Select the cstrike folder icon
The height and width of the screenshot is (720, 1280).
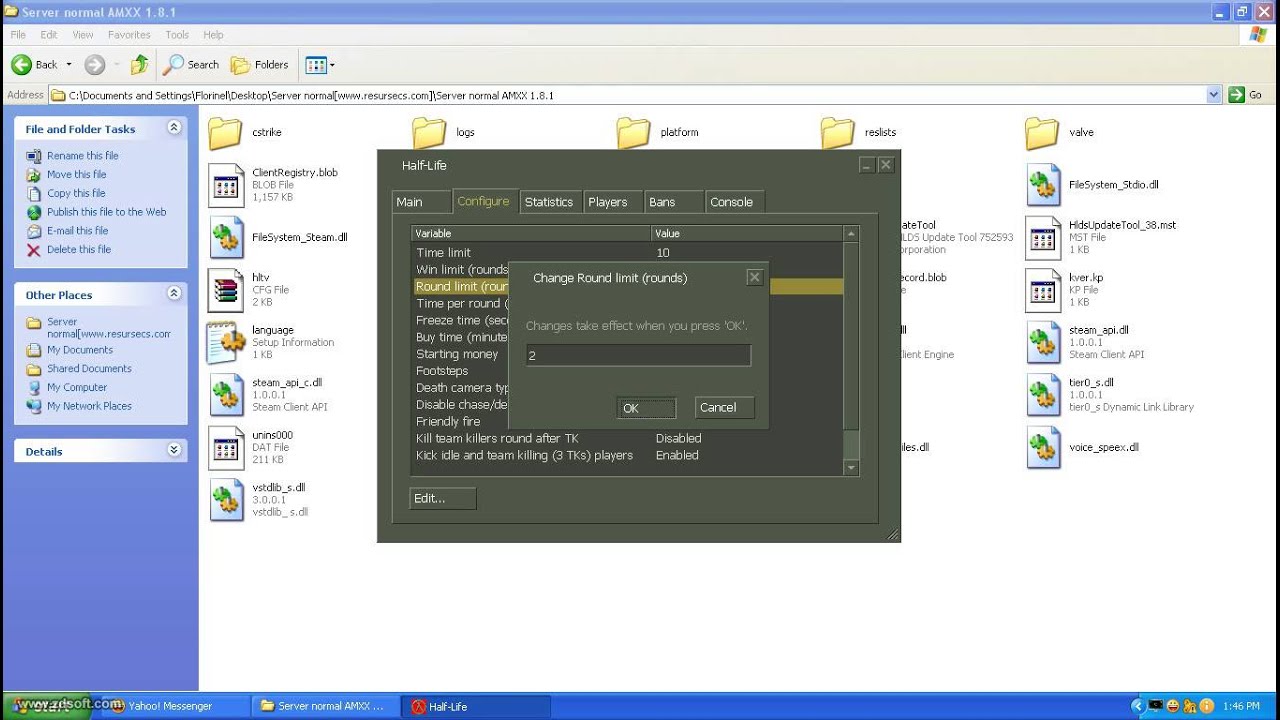pos(225,133)
